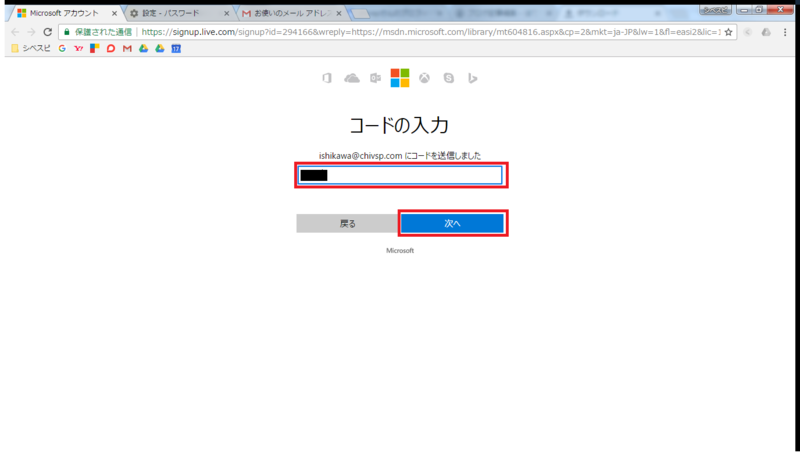The image size is (800, 456).
Task: Open the Xbox icon in the header
Action: (x=424, y=78)
